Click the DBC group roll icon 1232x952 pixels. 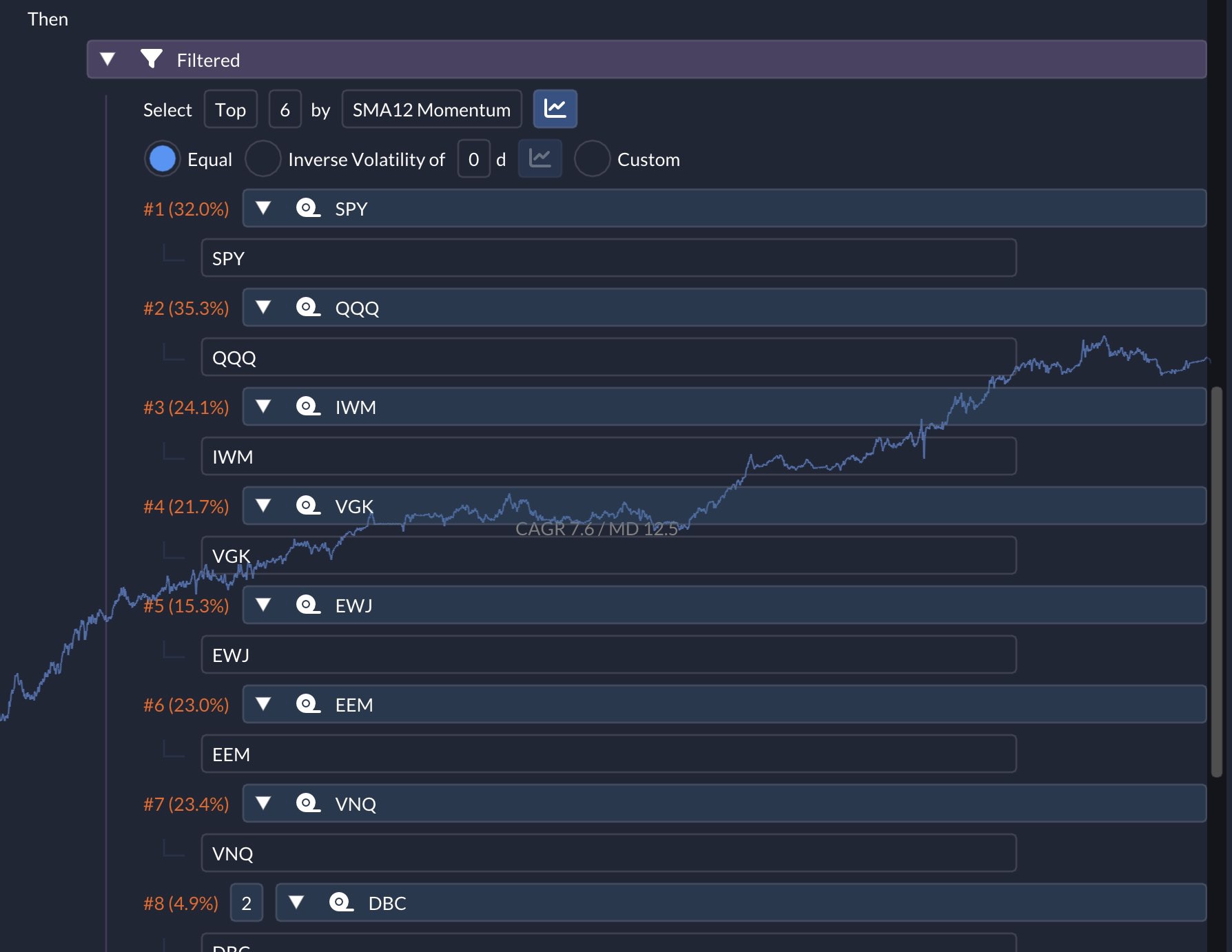[x=341, y=902]
